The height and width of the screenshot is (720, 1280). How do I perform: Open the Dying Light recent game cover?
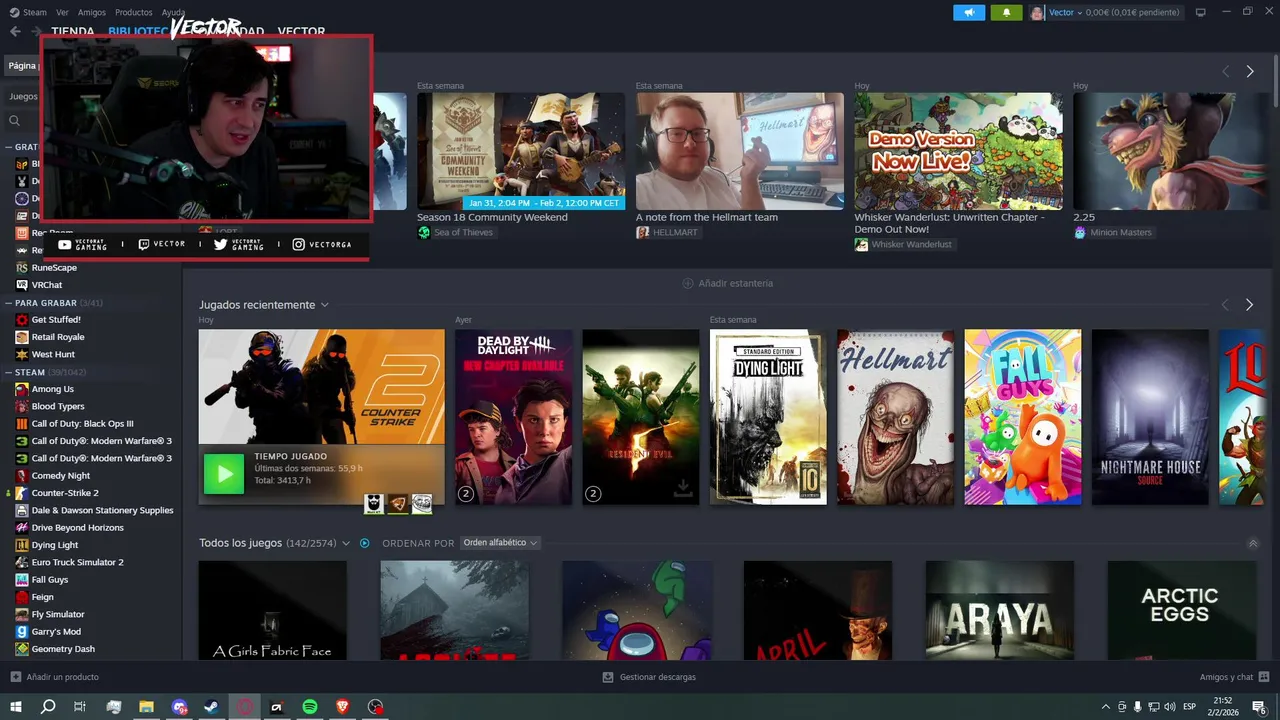[x=768, y=417]
